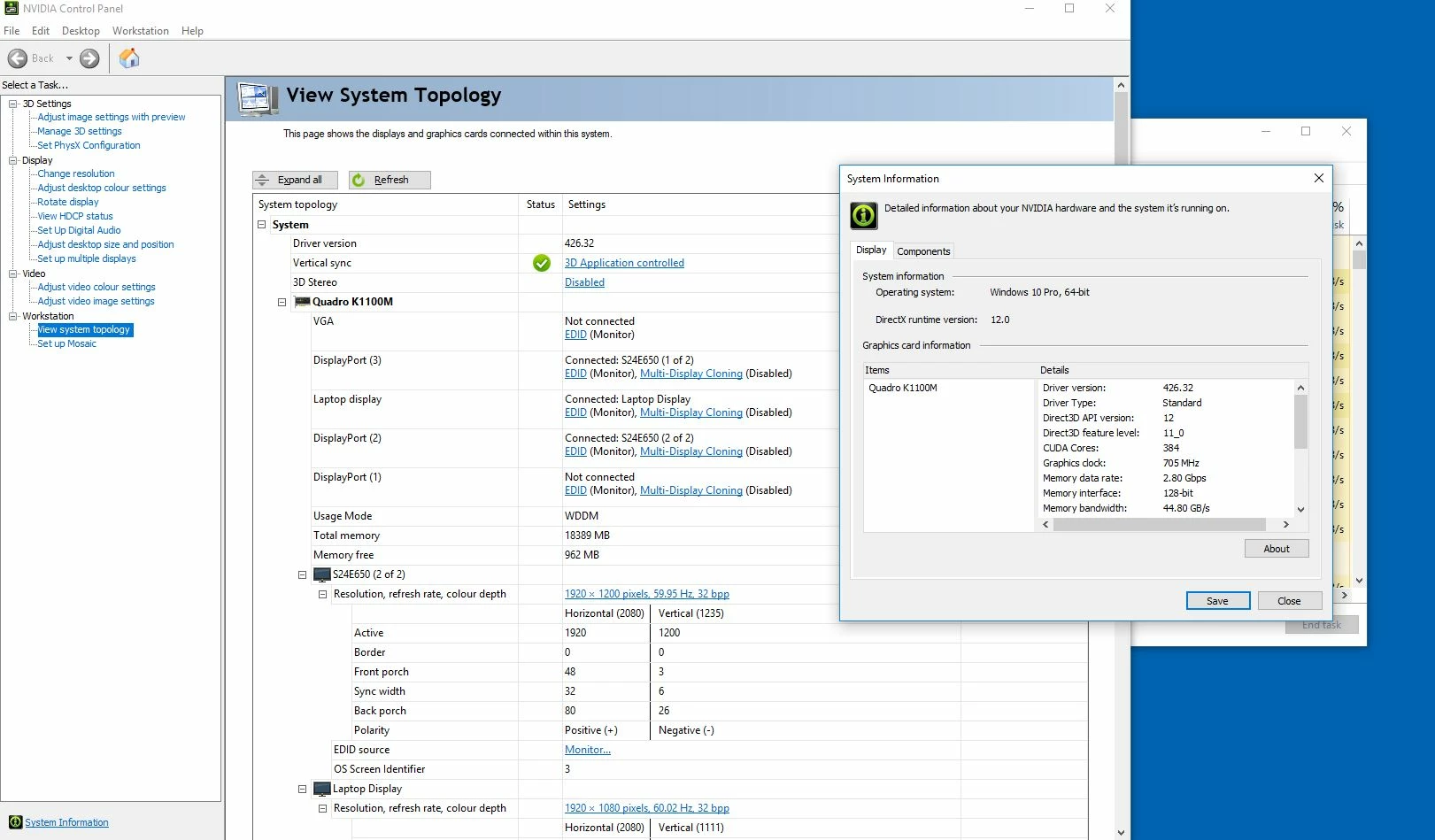Click the System Information icon at bottom left
Image resolution: width=1435 pixels, height=840 pixels.
pos(15,822)
